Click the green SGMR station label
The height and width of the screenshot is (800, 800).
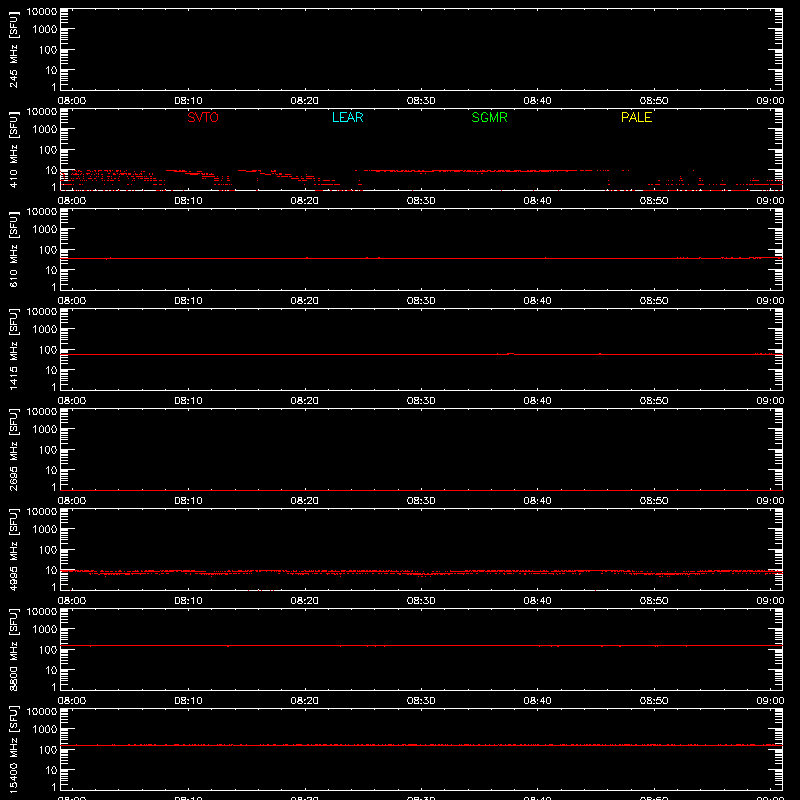tap(489, 117)
